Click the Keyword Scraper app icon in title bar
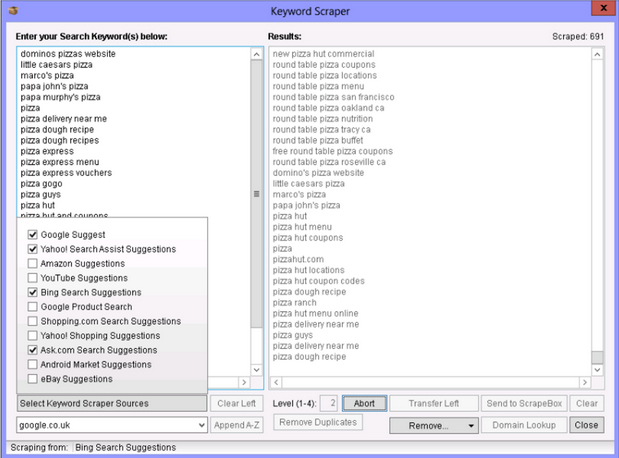Screen dimensions: 619x458 (x=13, y=11)
